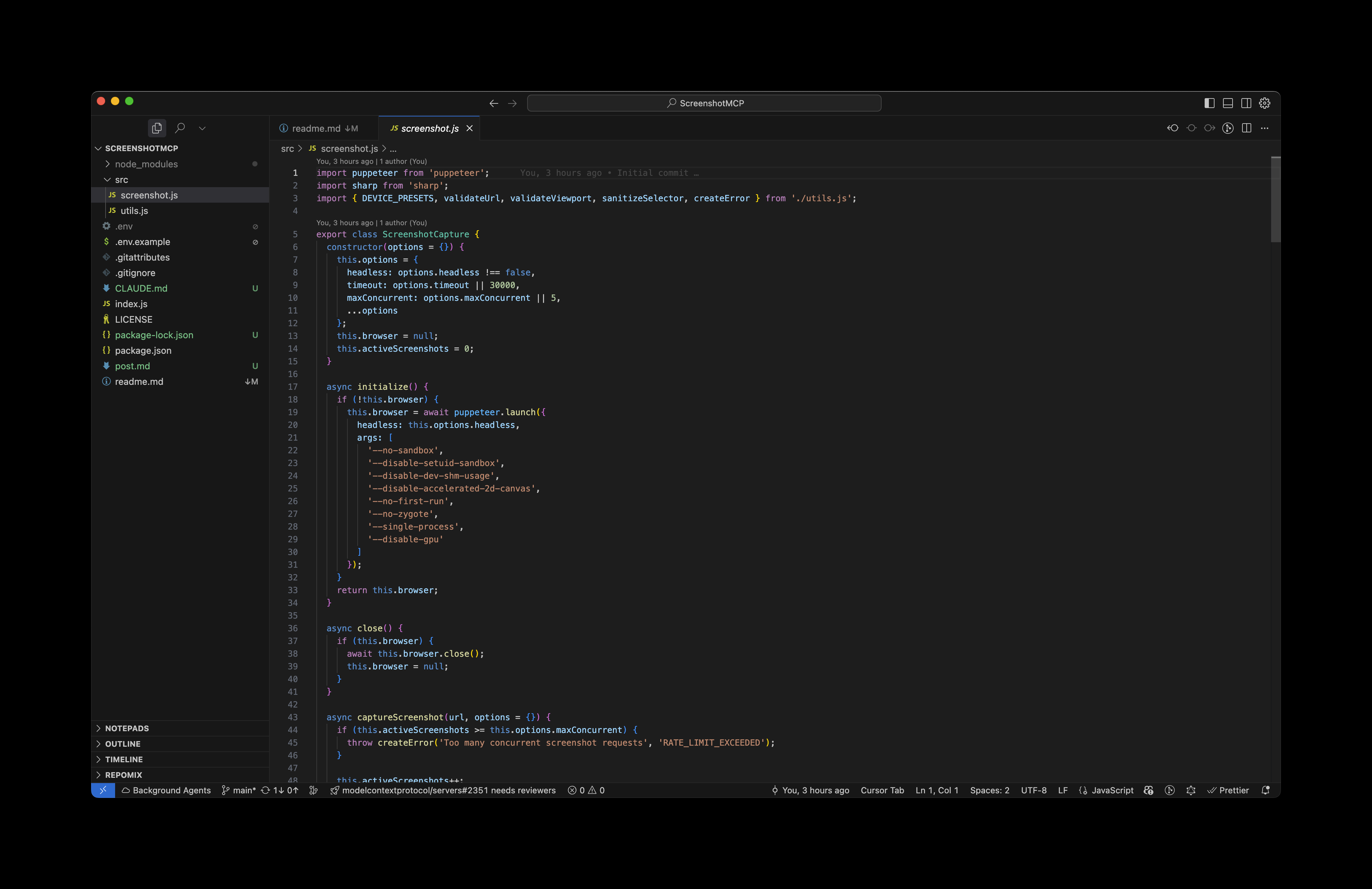
Task: Open the Explorer files view icon
Action: click(x=157, y=128)
